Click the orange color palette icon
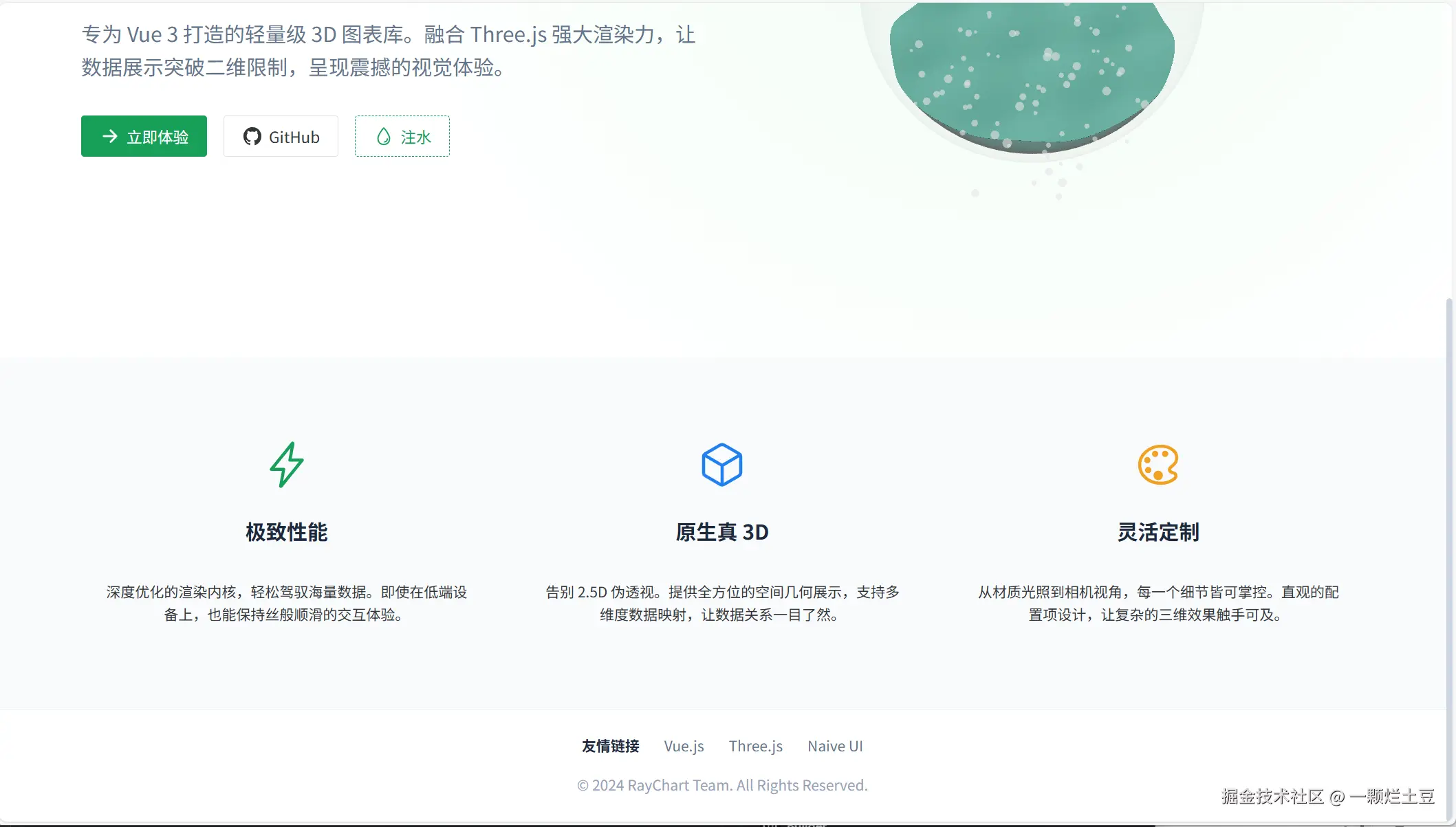This screenshot has width=1456, height=827. (1158, 465)
